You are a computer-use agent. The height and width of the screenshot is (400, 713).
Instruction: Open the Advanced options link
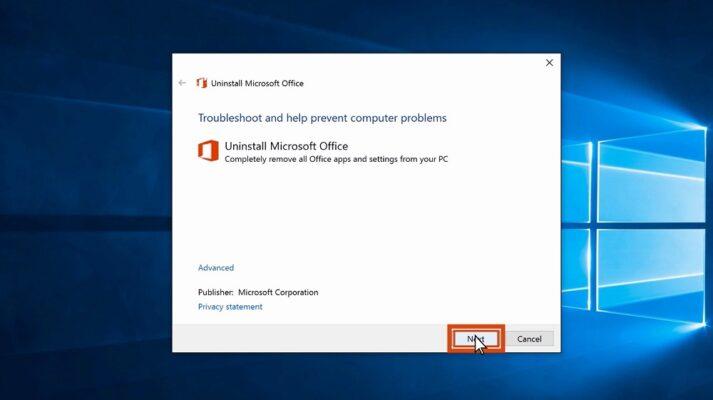pyautogui.click(x=216, y=268)
